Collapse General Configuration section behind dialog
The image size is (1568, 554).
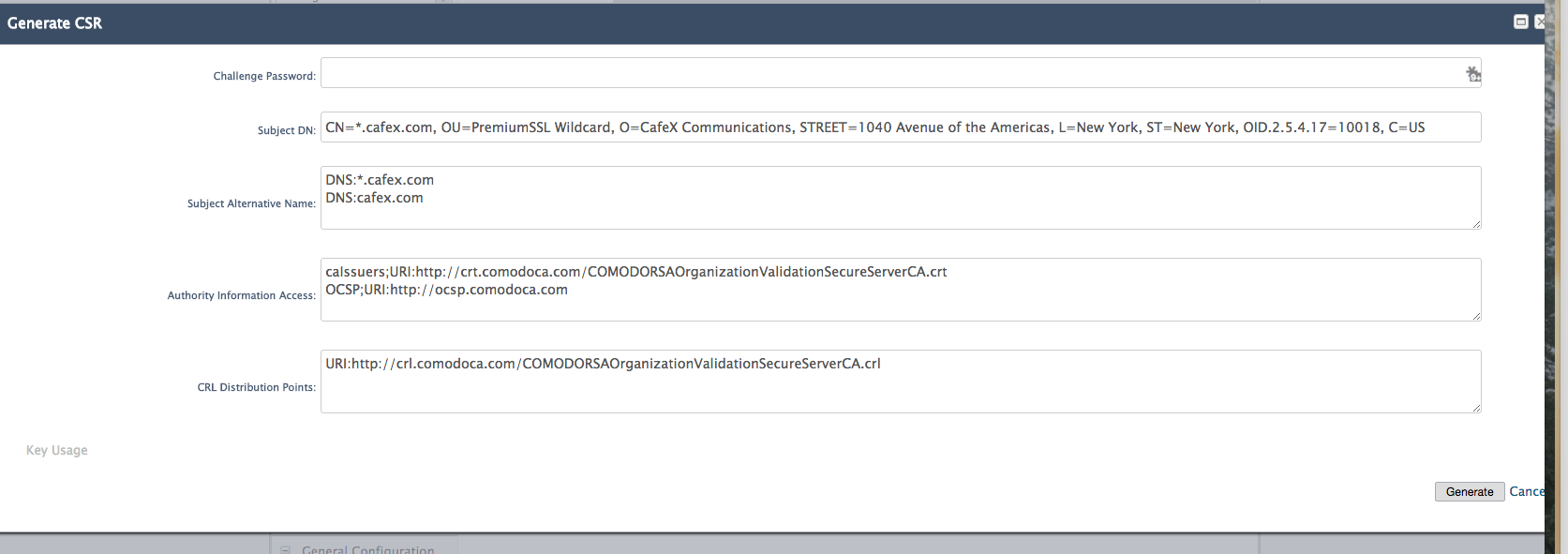pos(286,549)
